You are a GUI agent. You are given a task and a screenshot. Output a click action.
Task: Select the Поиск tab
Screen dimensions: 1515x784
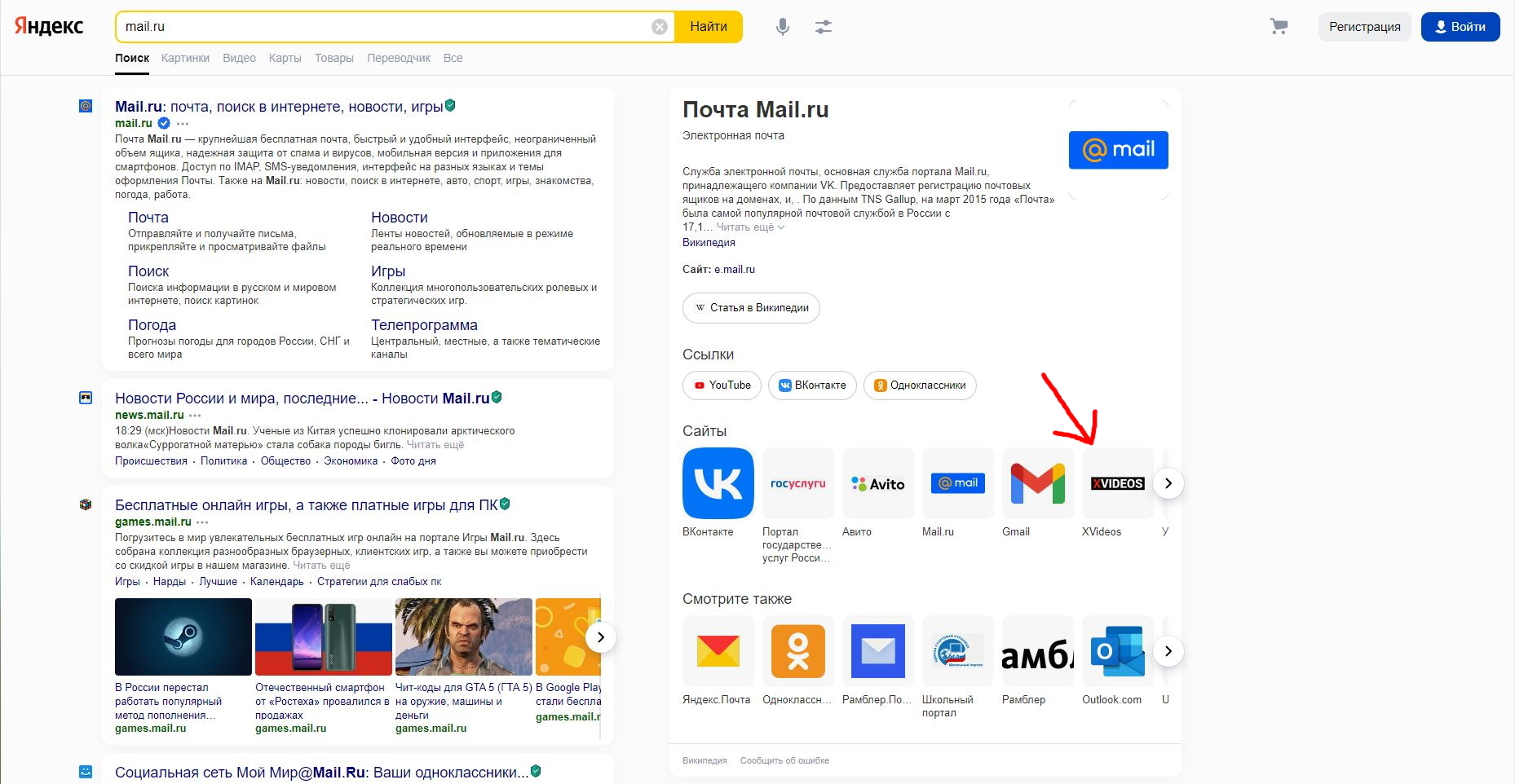click(132, 58)
